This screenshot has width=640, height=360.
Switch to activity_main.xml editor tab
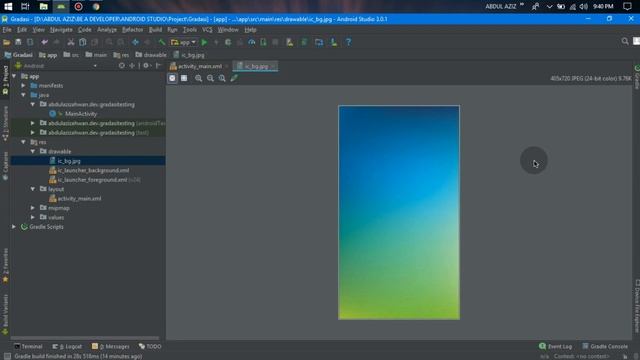click(x=200, y=66)
